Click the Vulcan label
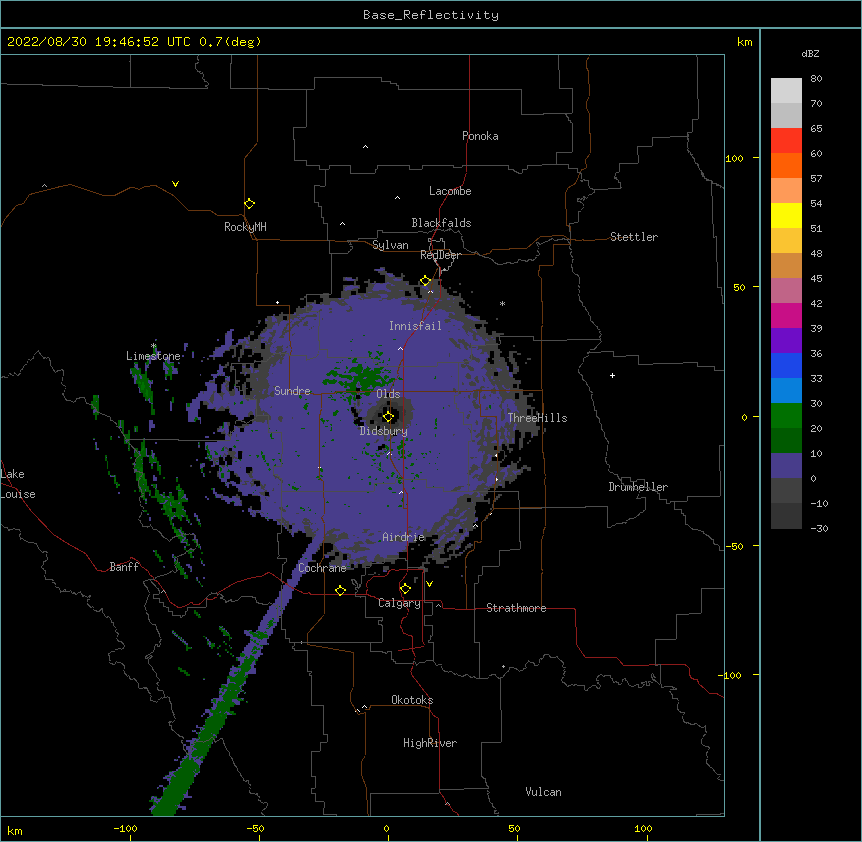 [543, 792]
